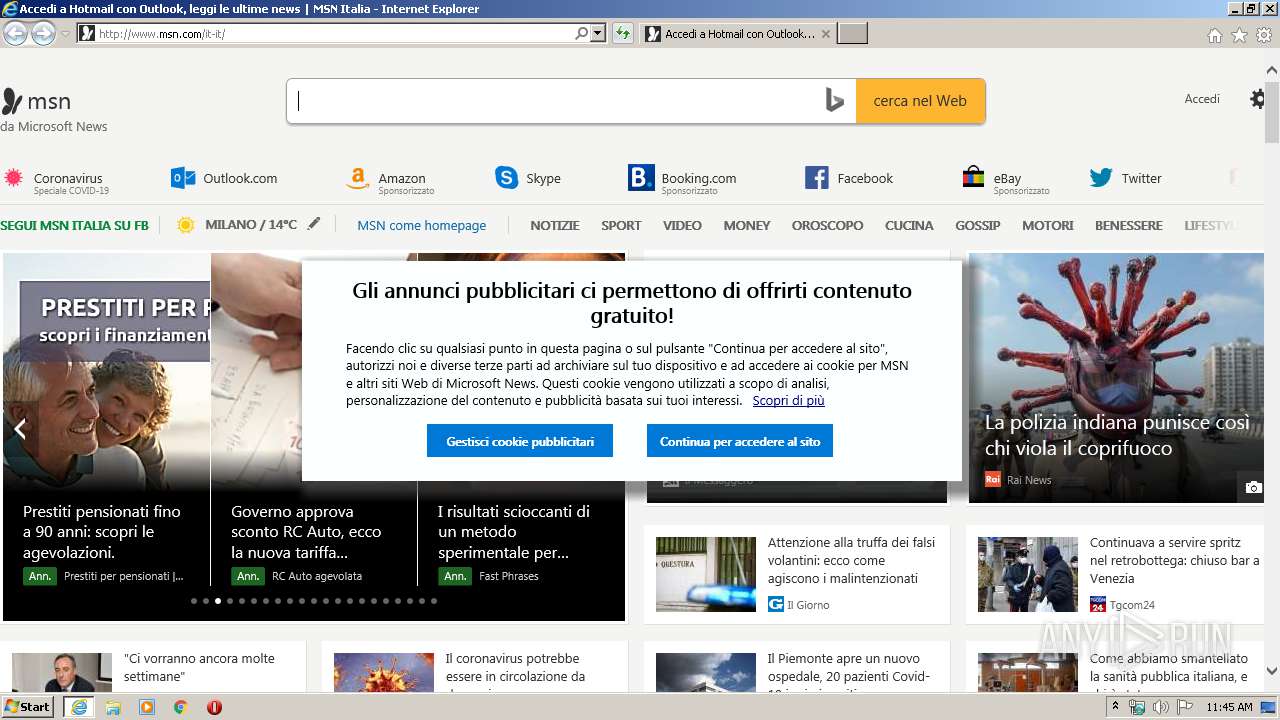This screenshot has width=1280, height=720.
Task: Select VIDEO in navigation bar
Action: 682,225
